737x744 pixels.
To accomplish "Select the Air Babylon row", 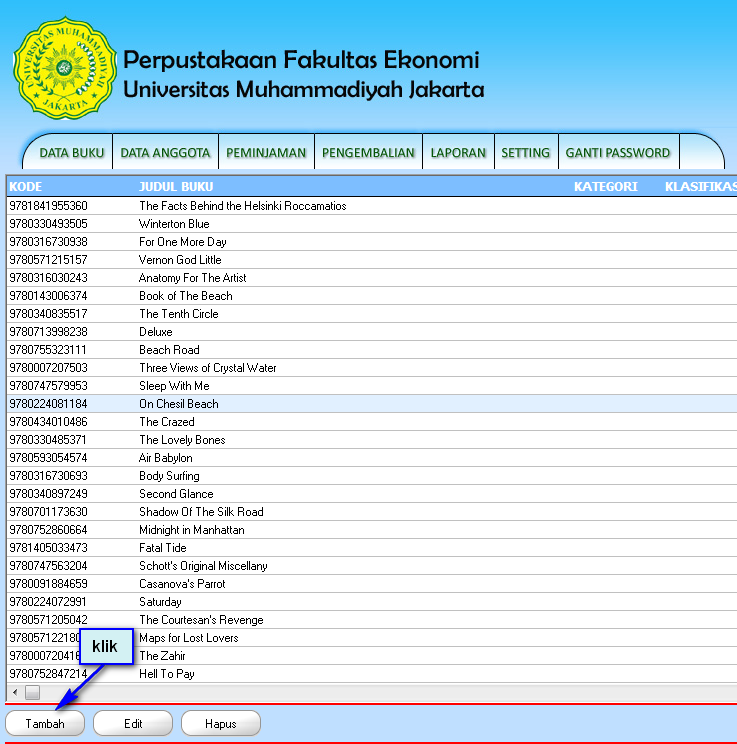I will pos(372,458).
